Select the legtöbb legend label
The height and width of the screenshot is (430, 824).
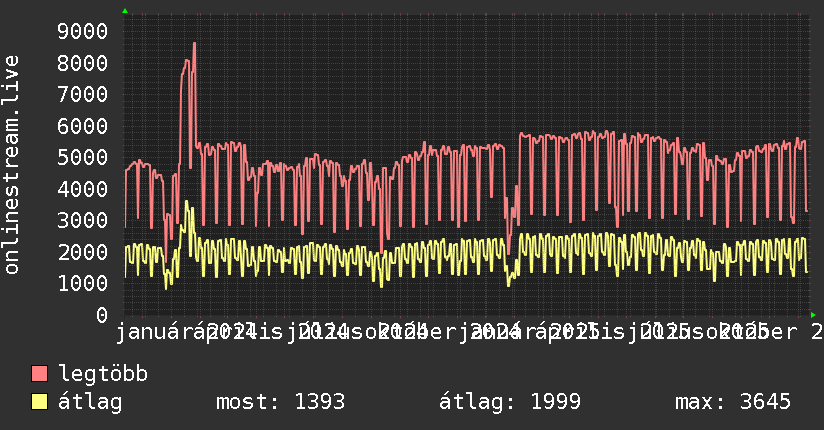pos(103,374)
